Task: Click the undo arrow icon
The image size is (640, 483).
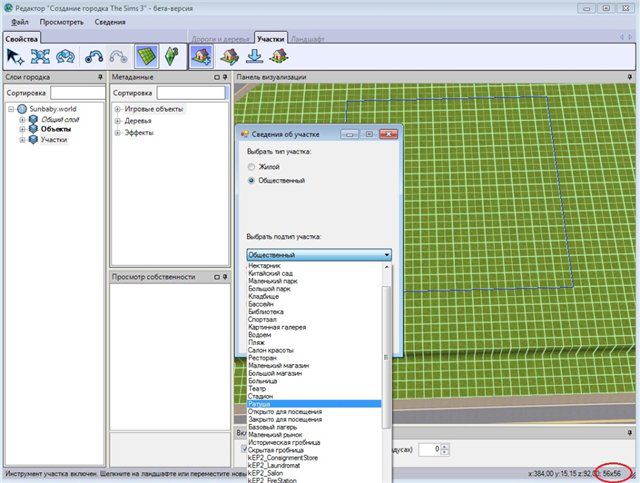Action: click(x=96, y=57)
